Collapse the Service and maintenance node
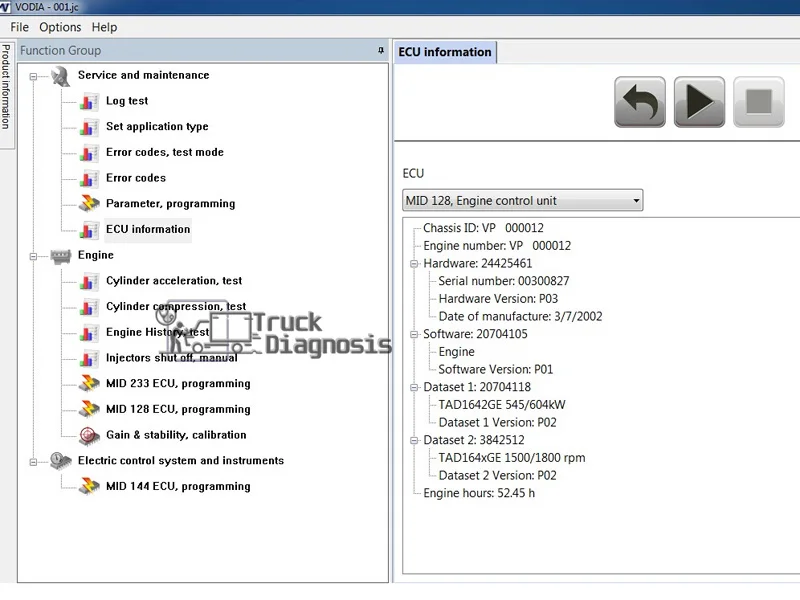 pos(34,75)
